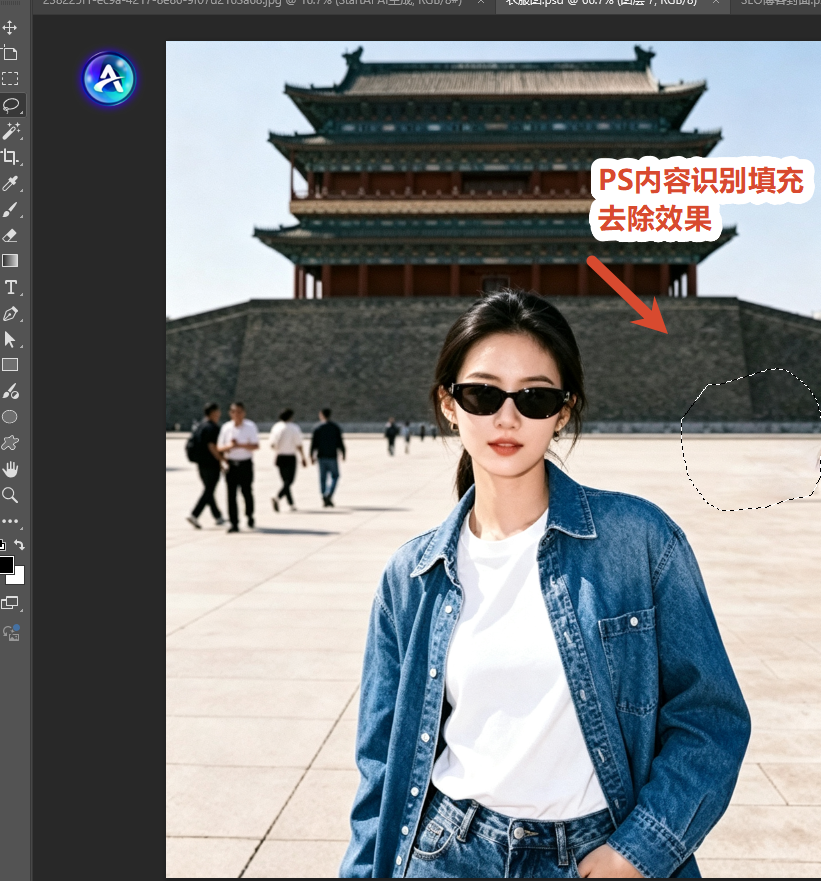Reset to default black and white colors
821x881 pixels.
[3, 544]
